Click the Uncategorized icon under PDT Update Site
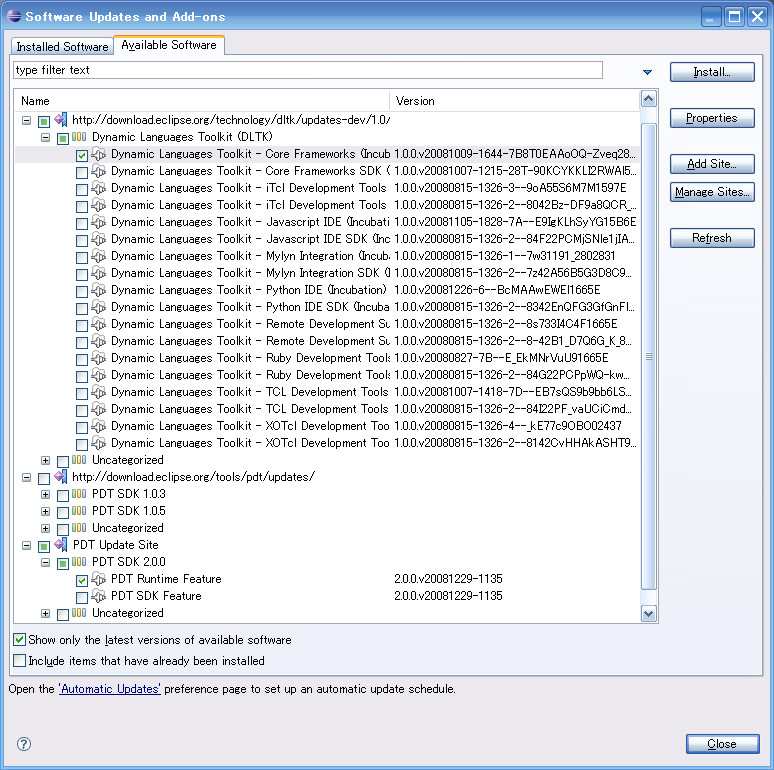774x770 pixels. [x=79, y=613]
